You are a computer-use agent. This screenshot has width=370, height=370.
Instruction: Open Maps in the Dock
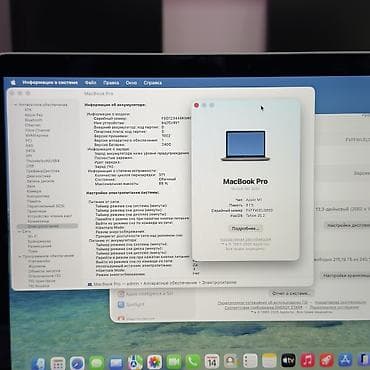point(135,362)
